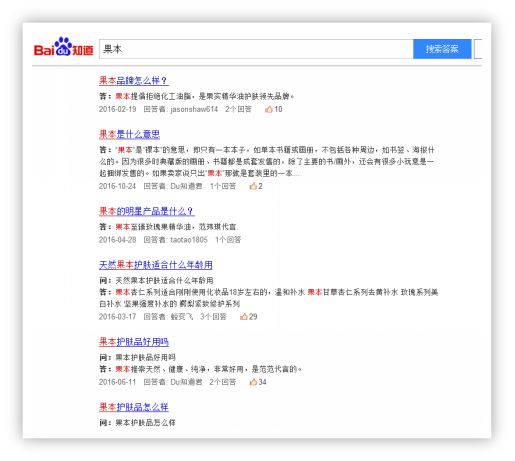Click answerer name taotao1805

click(x=189, y=240)
